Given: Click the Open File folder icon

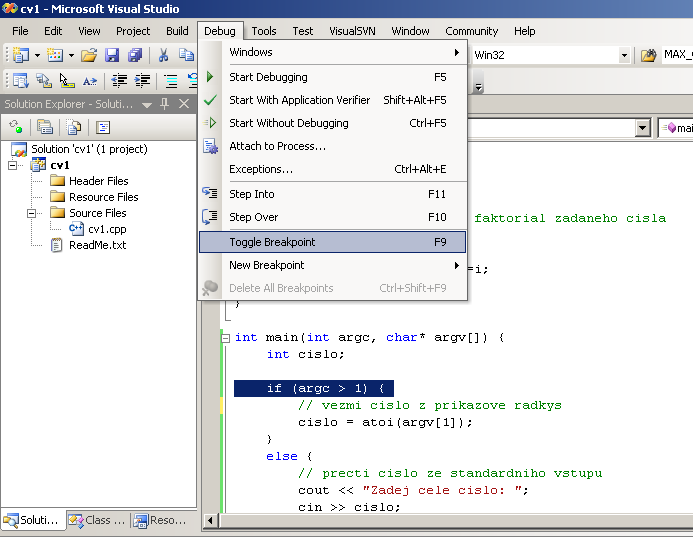Looking at the screenshot, I should pyautogui.click(x=89, y=55).
